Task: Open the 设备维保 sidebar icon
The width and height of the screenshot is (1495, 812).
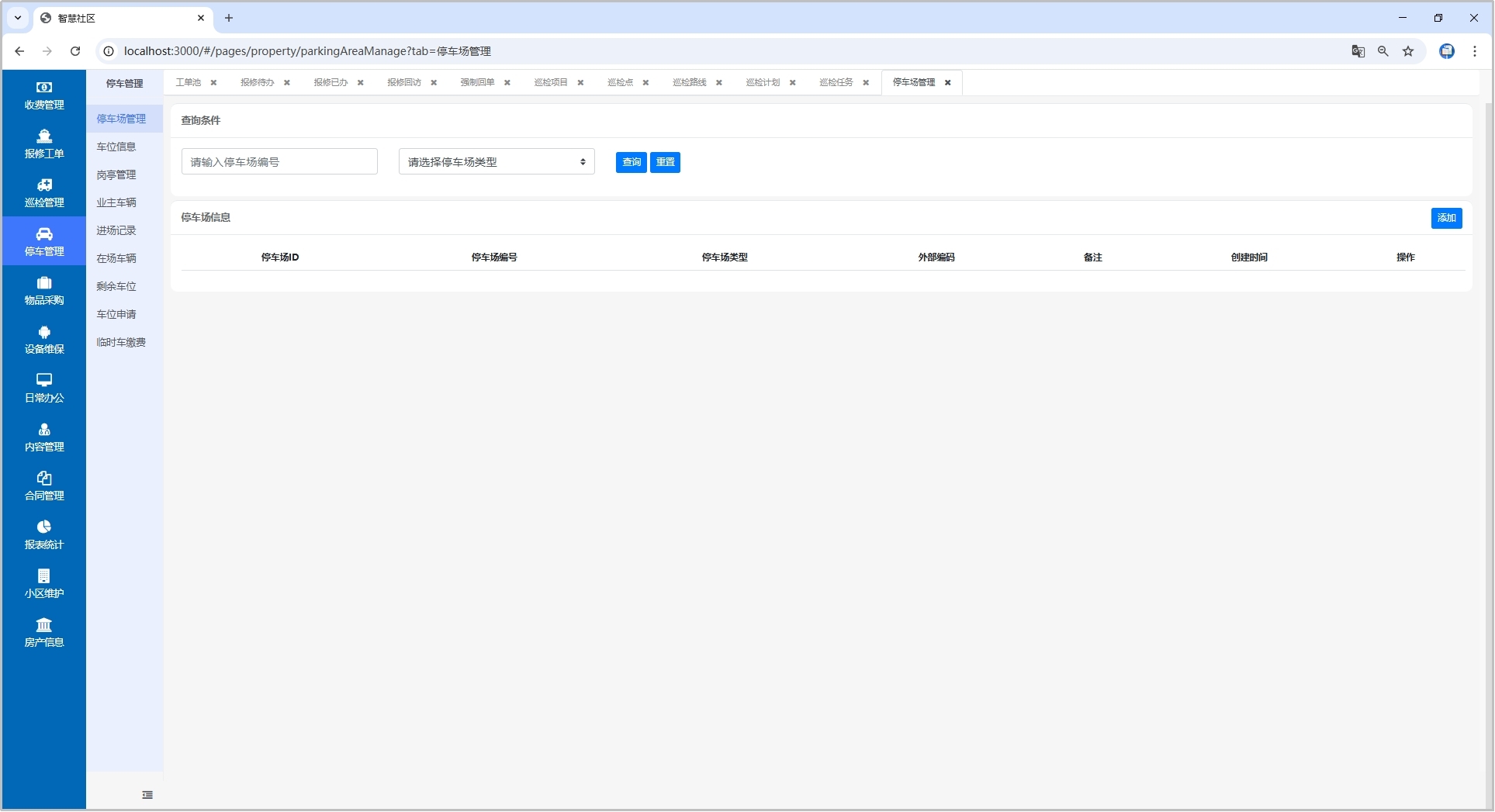Action: [44, 332]
